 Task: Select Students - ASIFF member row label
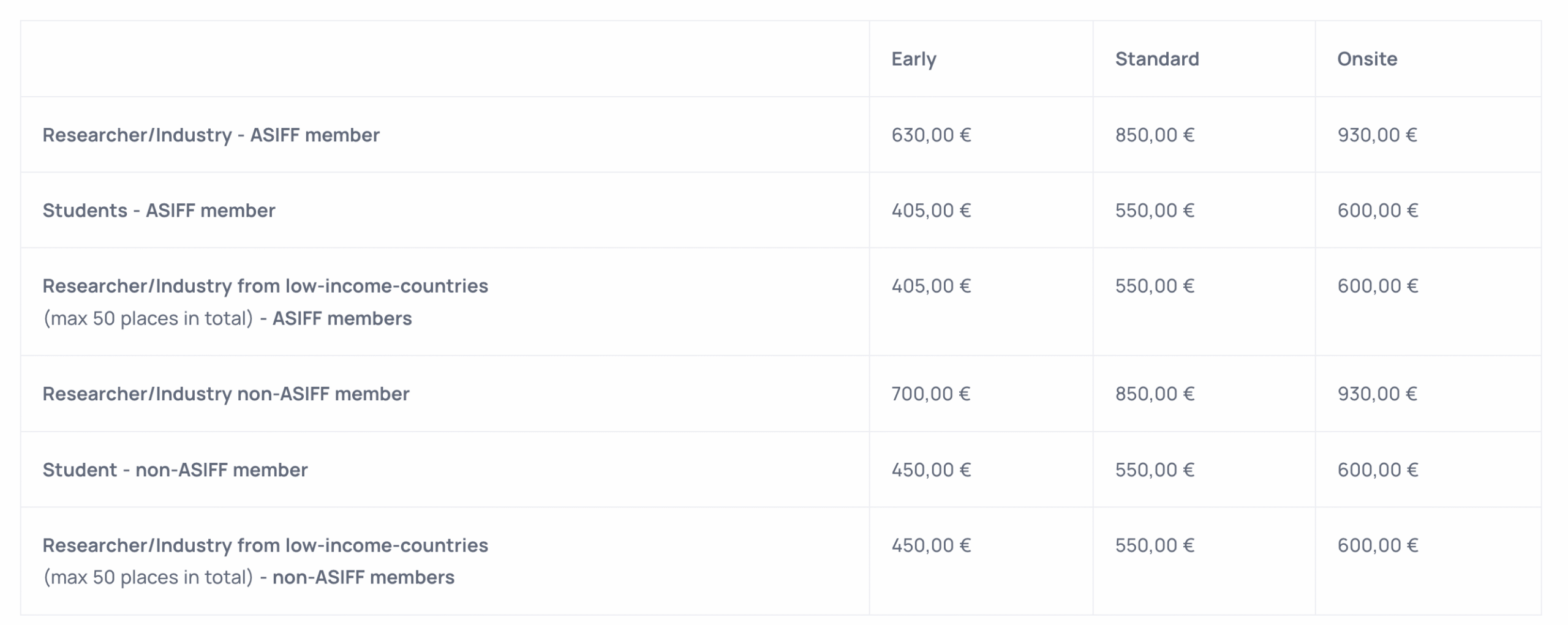point(159,211)
